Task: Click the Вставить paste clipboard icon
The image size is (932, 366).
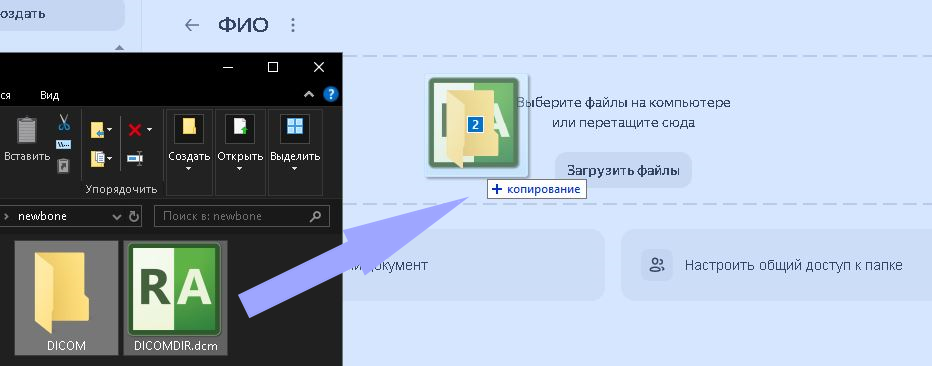Action: (x=27, y=130)
